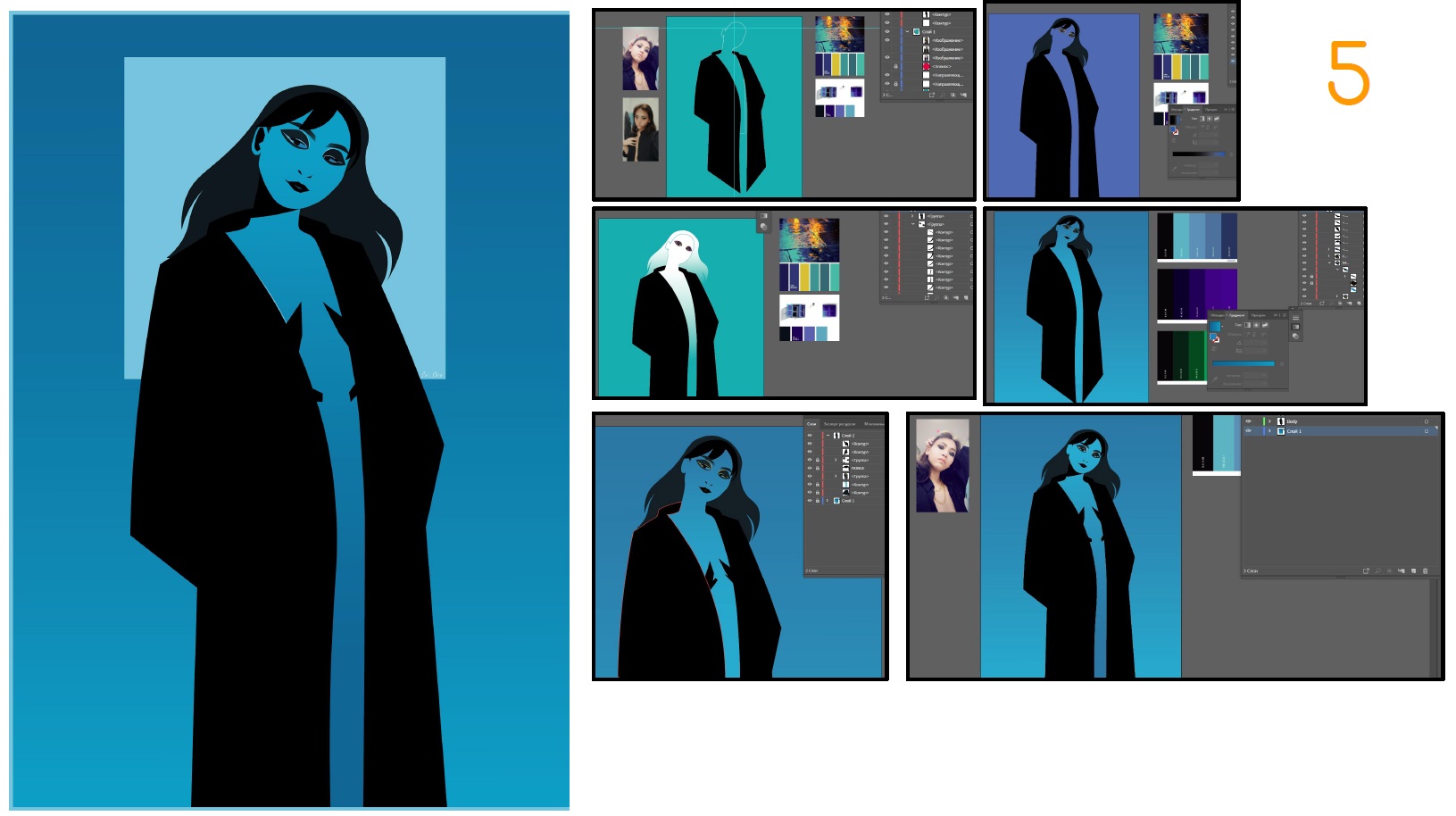Choose the linear gradient type
Viewport: 1456px width, 816px height.
1247,325
